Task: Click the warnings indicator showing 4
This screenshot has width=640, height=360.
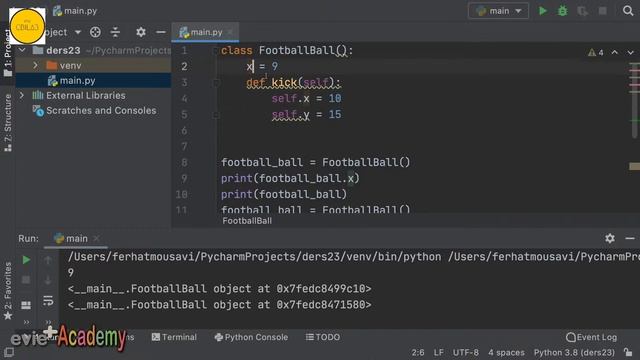Action: [596, 53]
